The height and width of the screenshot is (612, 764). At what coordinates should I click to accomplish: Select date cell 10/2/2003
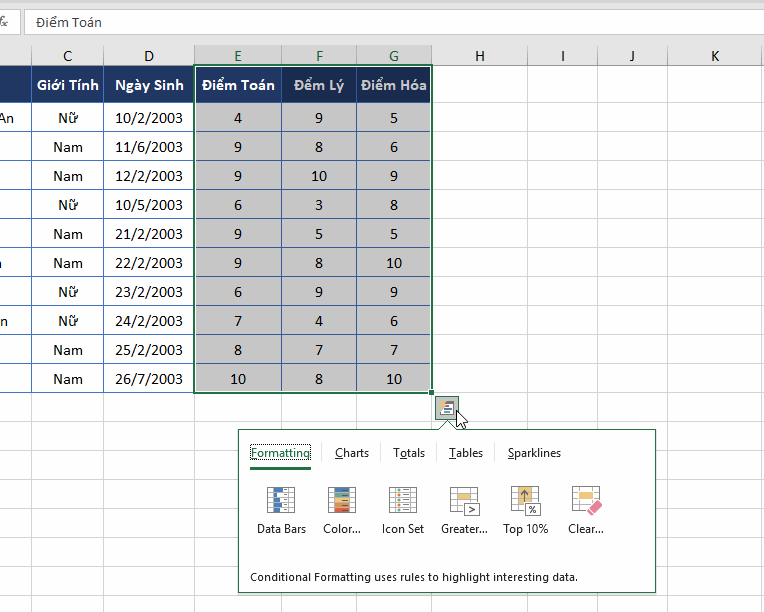click(x=149, y=118)
